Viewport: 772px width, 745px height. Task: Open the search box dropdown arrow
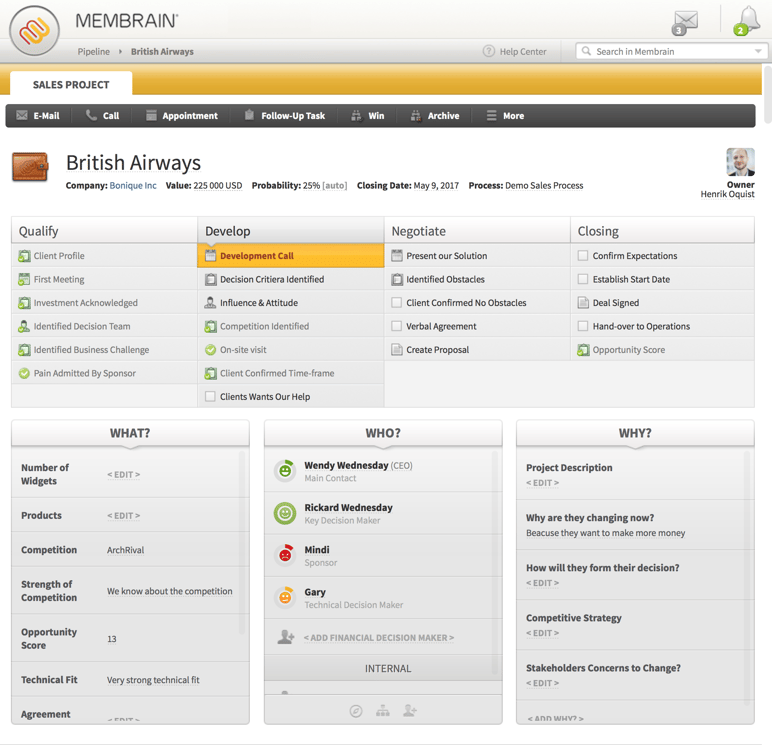pyautogui.click(x=758, y=51)
